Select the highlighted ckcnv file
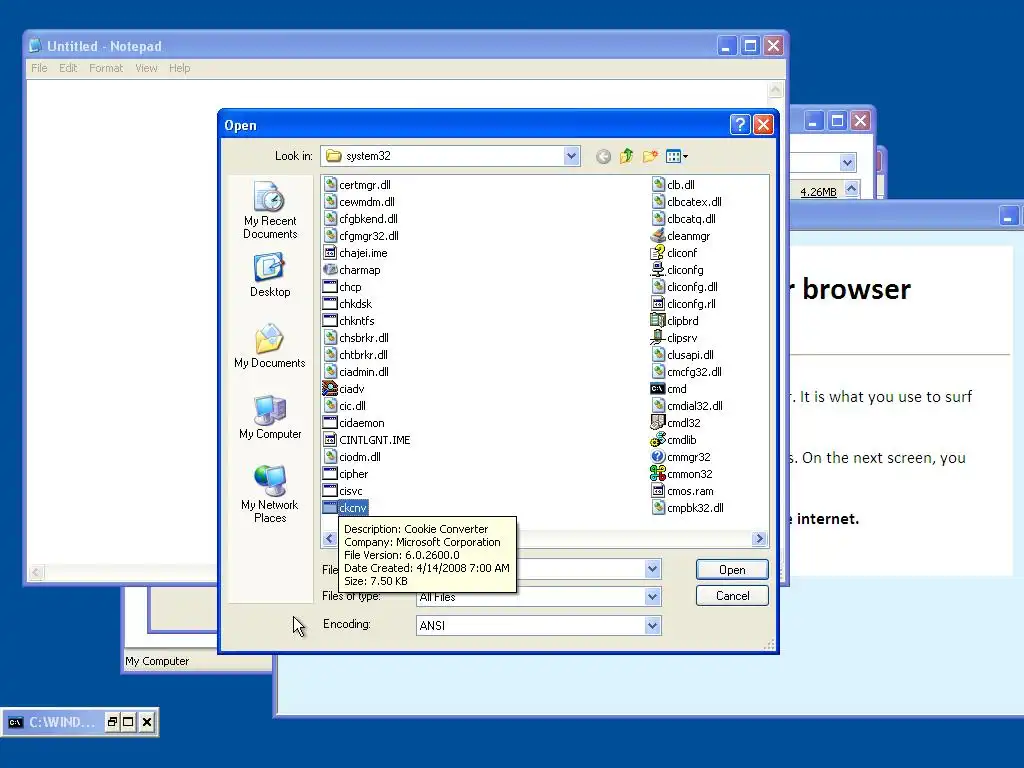The image size is (1024, 768). point(345,507)
